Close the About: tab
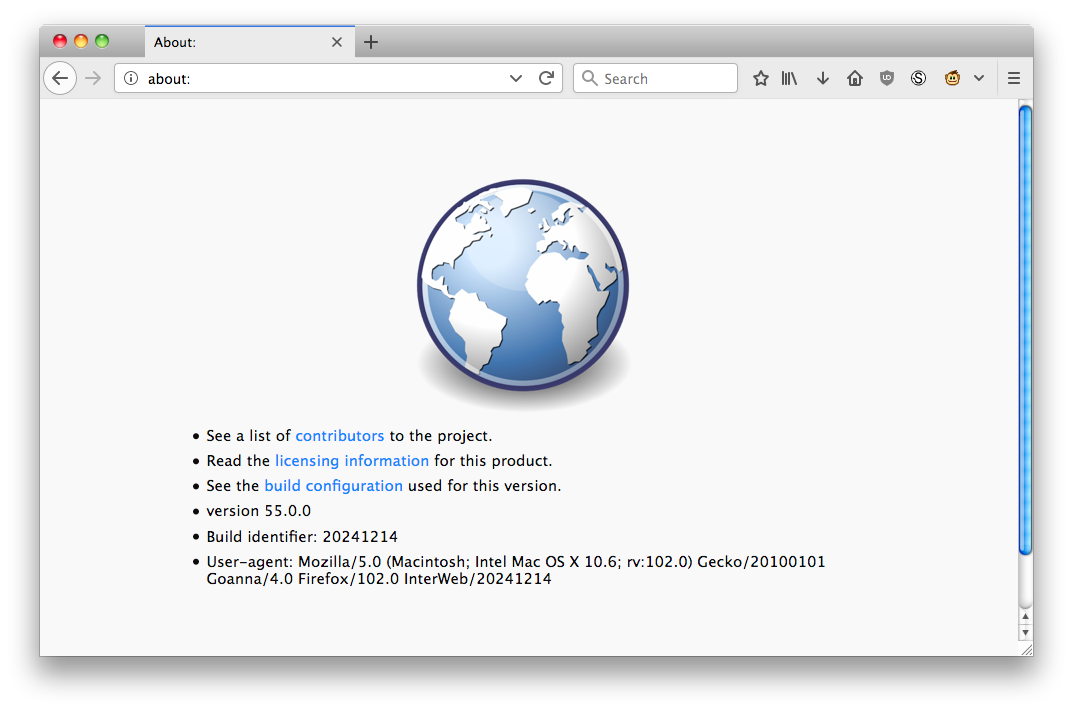1073x711 pixels. point(337,42)
